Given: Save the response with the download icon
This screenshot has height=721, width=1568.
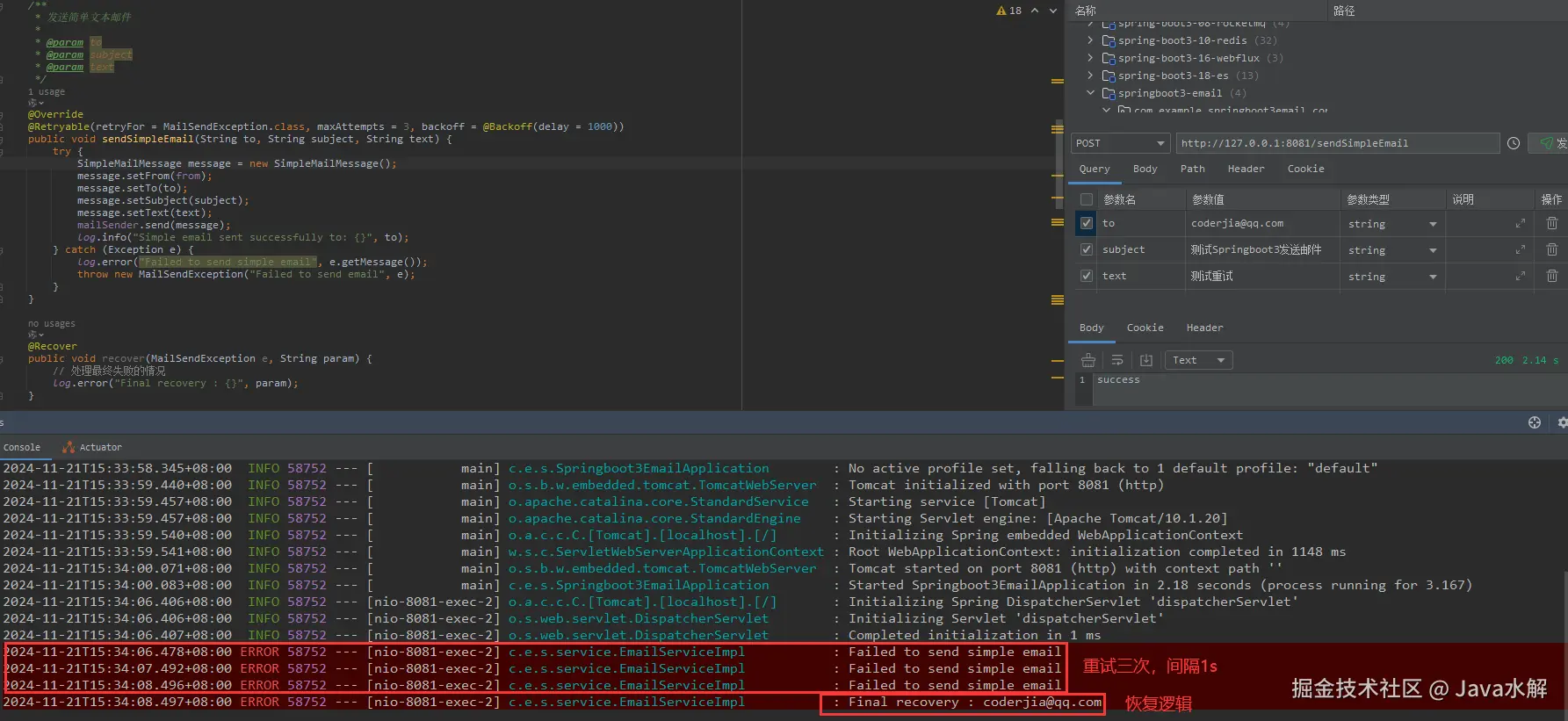Looking at the screenshot, I should coord(1146,360).
